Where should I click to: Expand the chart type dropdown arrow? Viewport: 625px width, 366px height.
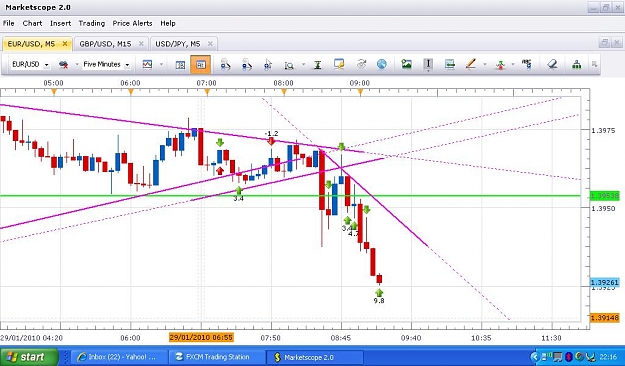161,64
